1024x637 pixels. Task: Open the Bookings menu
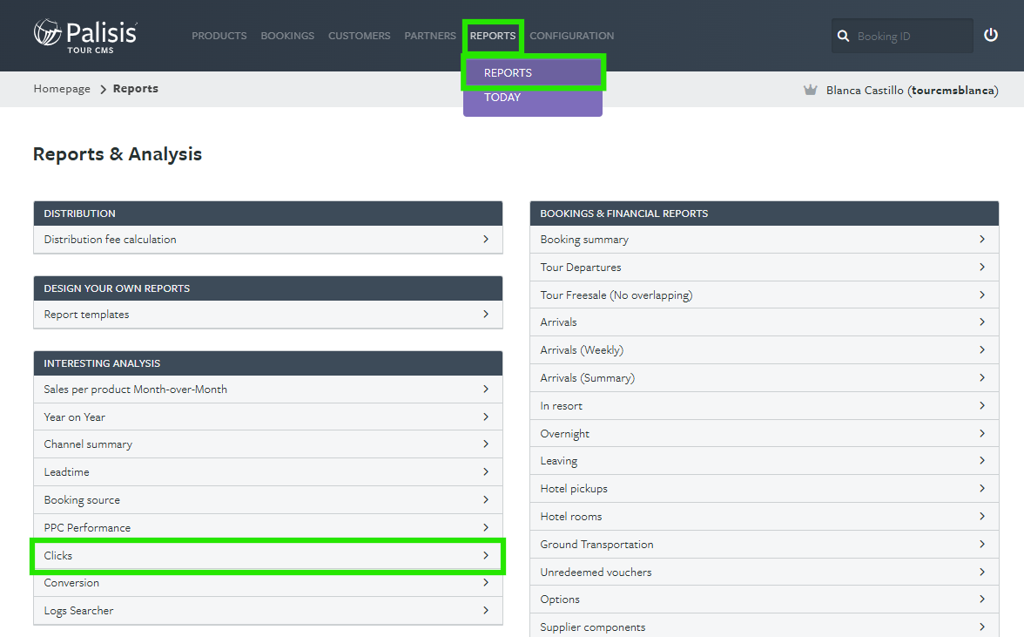pos(287,36)
